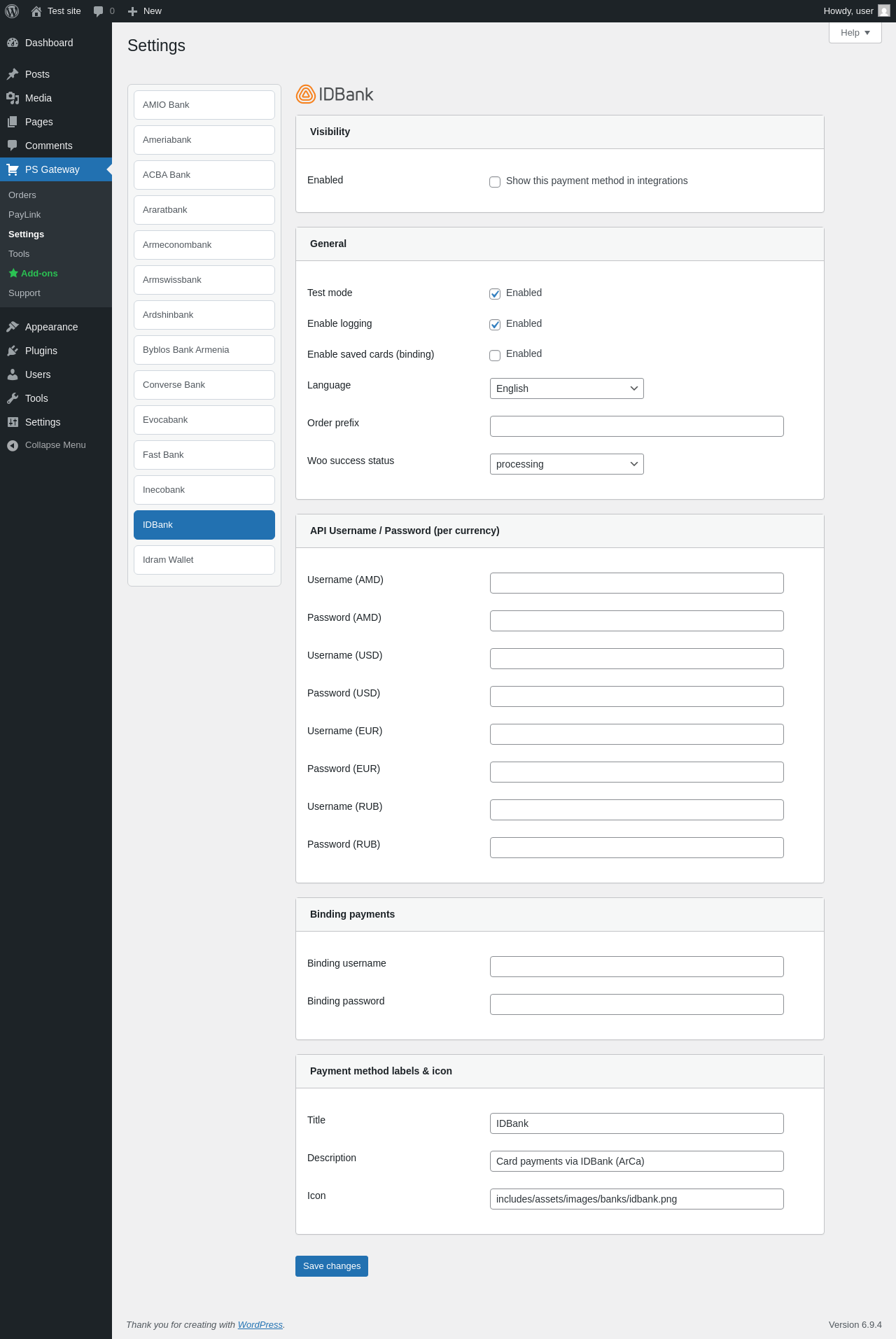The image size is (896, 1339).
Task: Click the WordPress logo icon
Action: (x=12, y=11)
